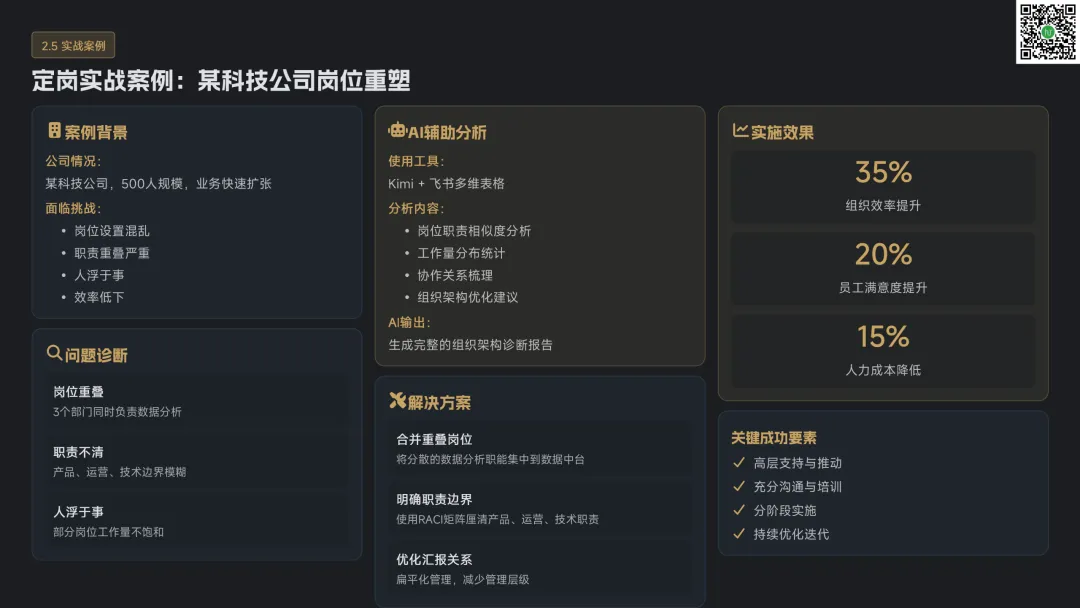Click the 35% 组织效率提升 metric card
1080x608 pixels.
(x=883, y=186)
